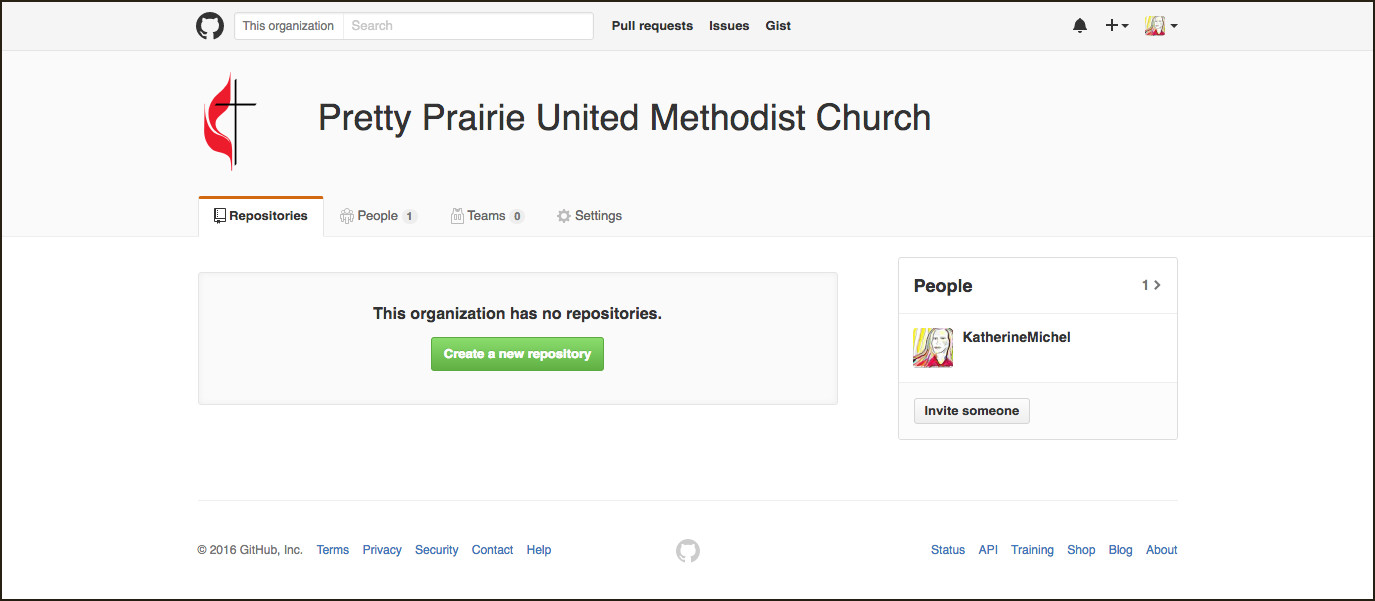This screenshot has height=601, width=1375.
Task: Click the GitHub Octocat logo in header
Action: click(210, 26)
